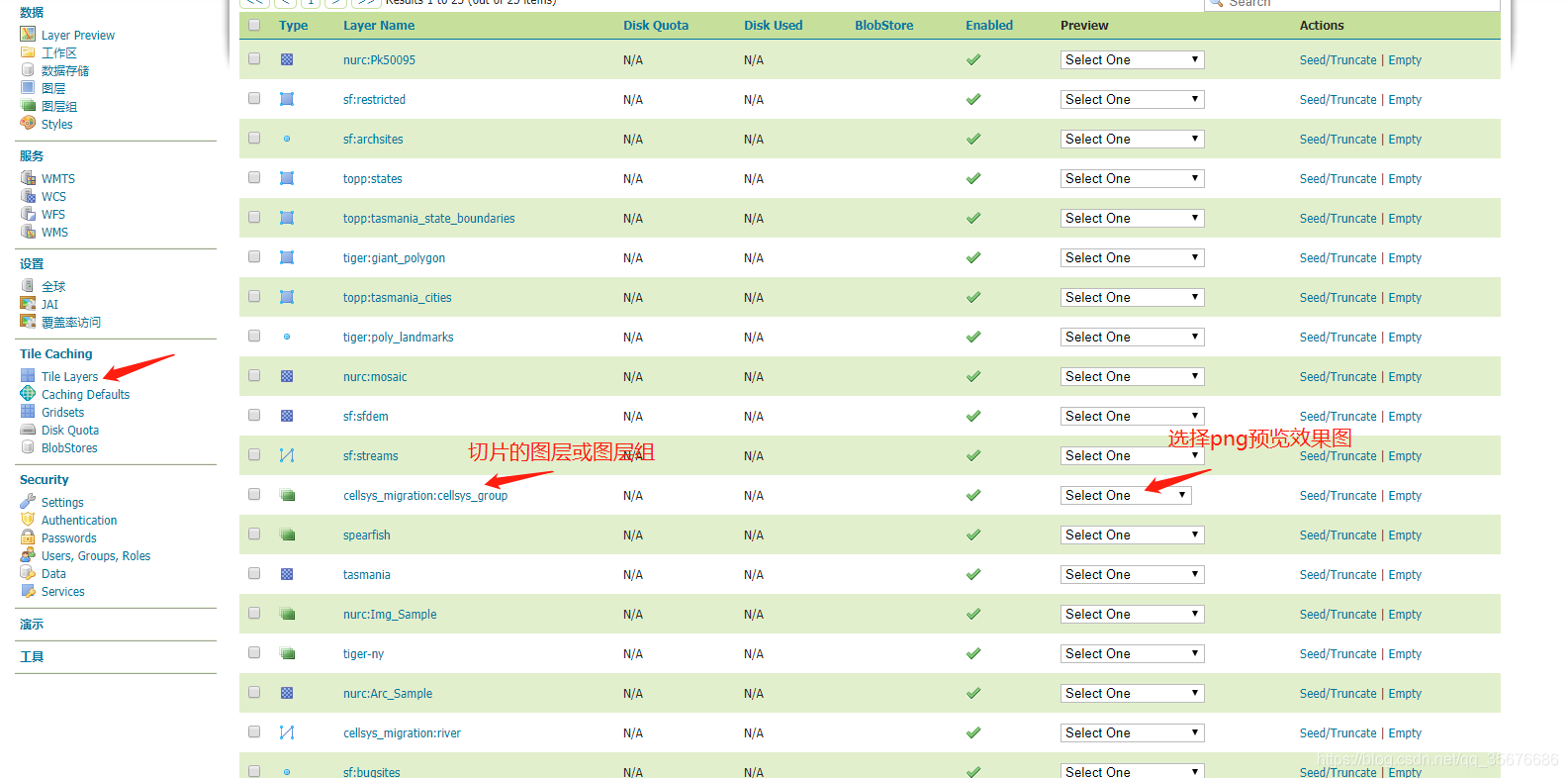Sort table by Layer Name column
The width and height of the screenshot is (1568, 778).
click(x=379, y=26)
